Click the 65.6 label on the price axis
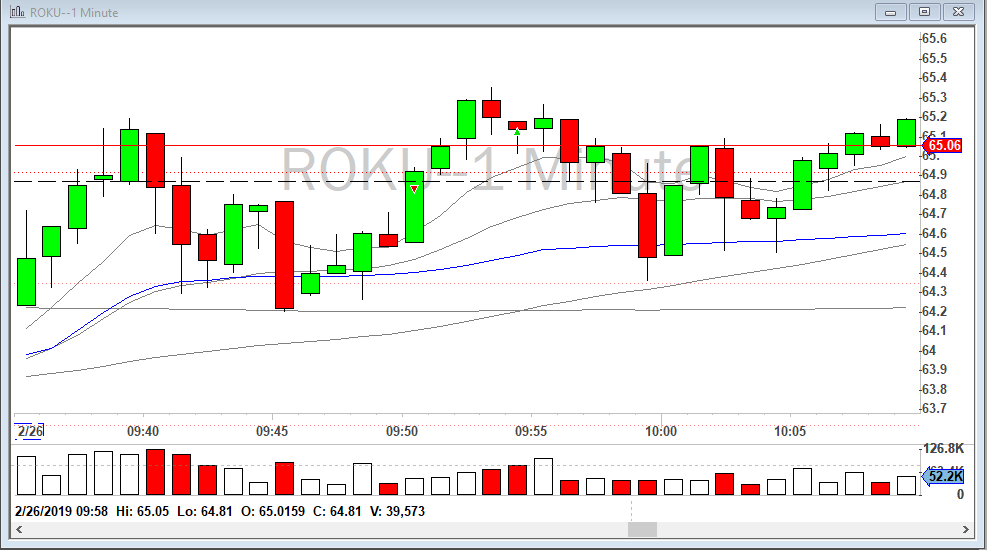The height and width of the screenshot is (550, 987). (x=934, y=38)
